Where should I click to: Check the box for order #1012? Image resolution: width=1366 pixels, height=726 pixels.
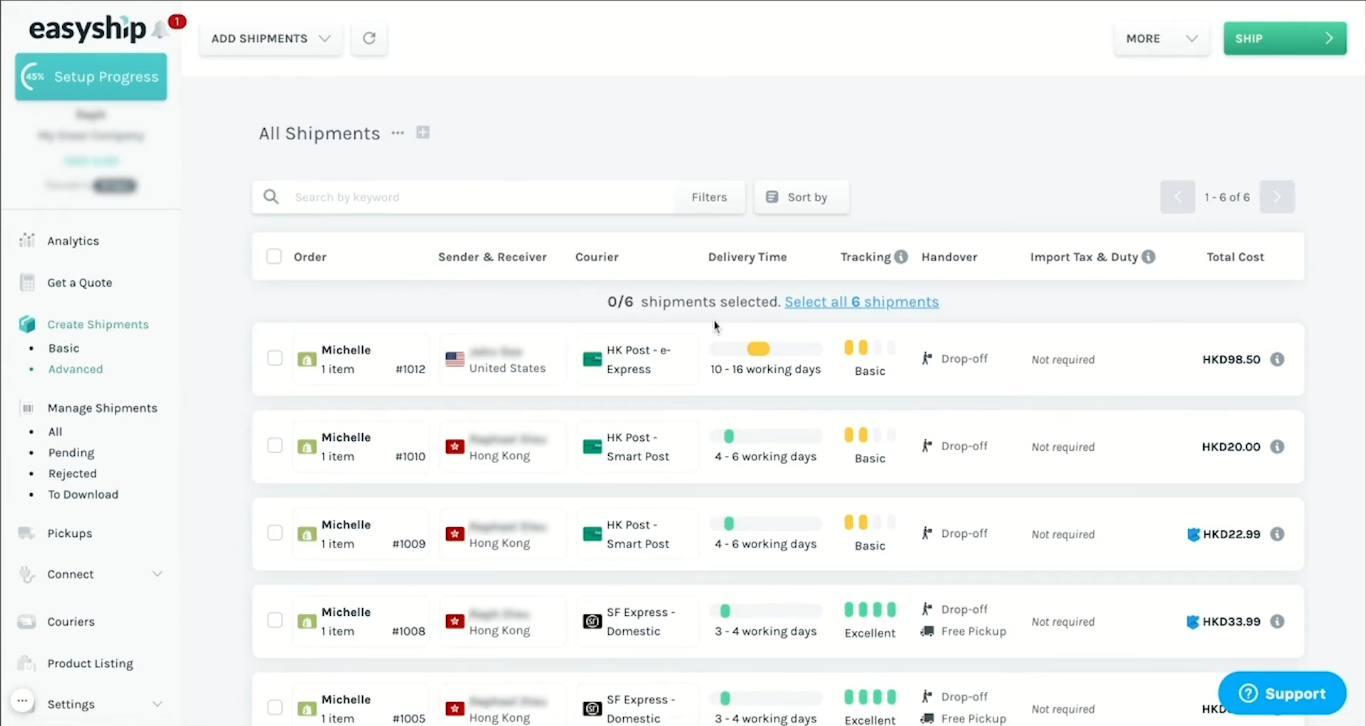274,358
